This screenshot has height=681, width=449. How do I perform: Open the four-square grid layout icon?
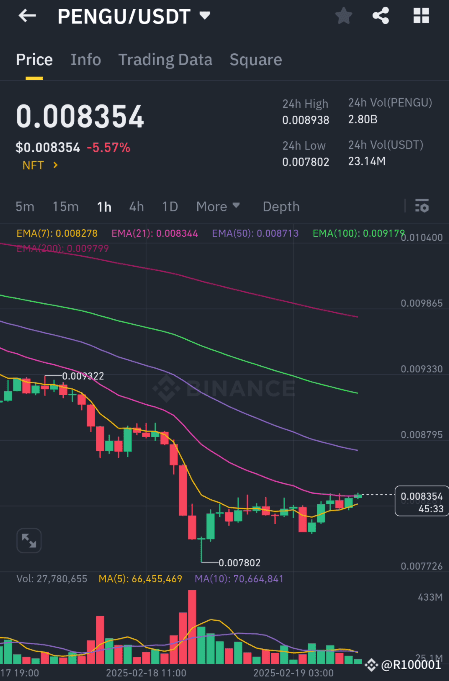click(421, 16)
